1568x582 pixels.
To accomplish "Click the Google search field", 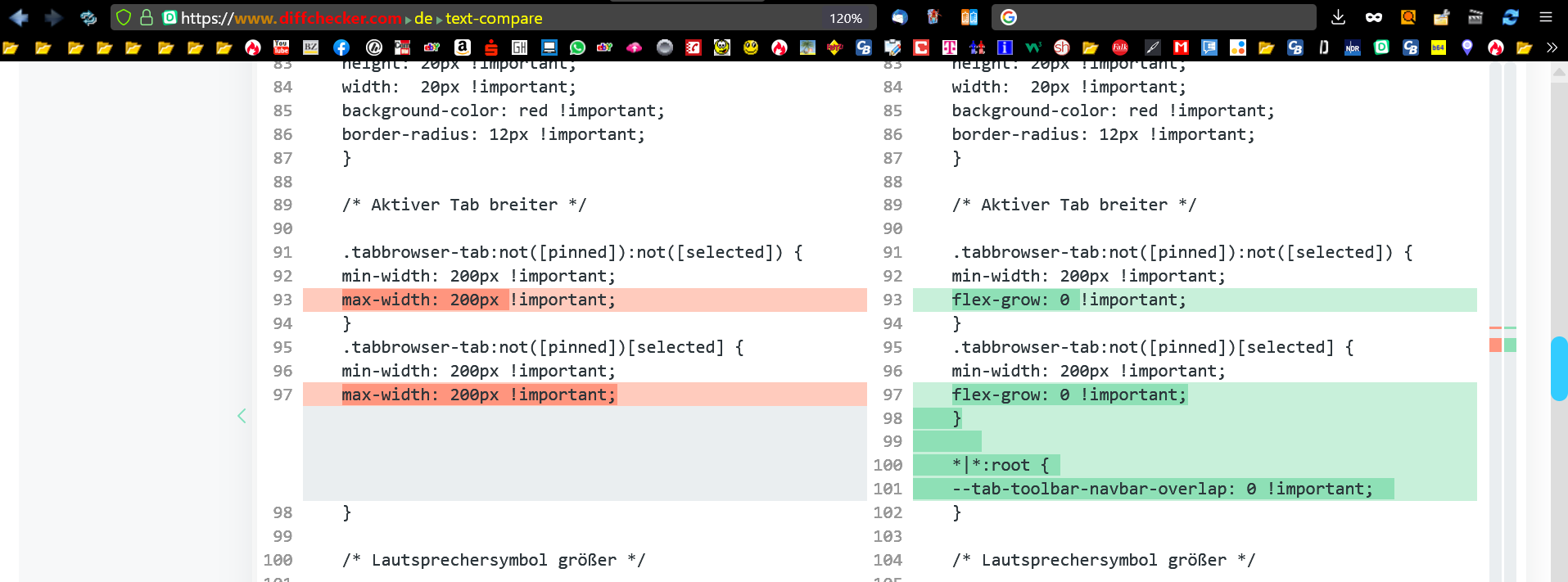I will (x=1154, y=17).
